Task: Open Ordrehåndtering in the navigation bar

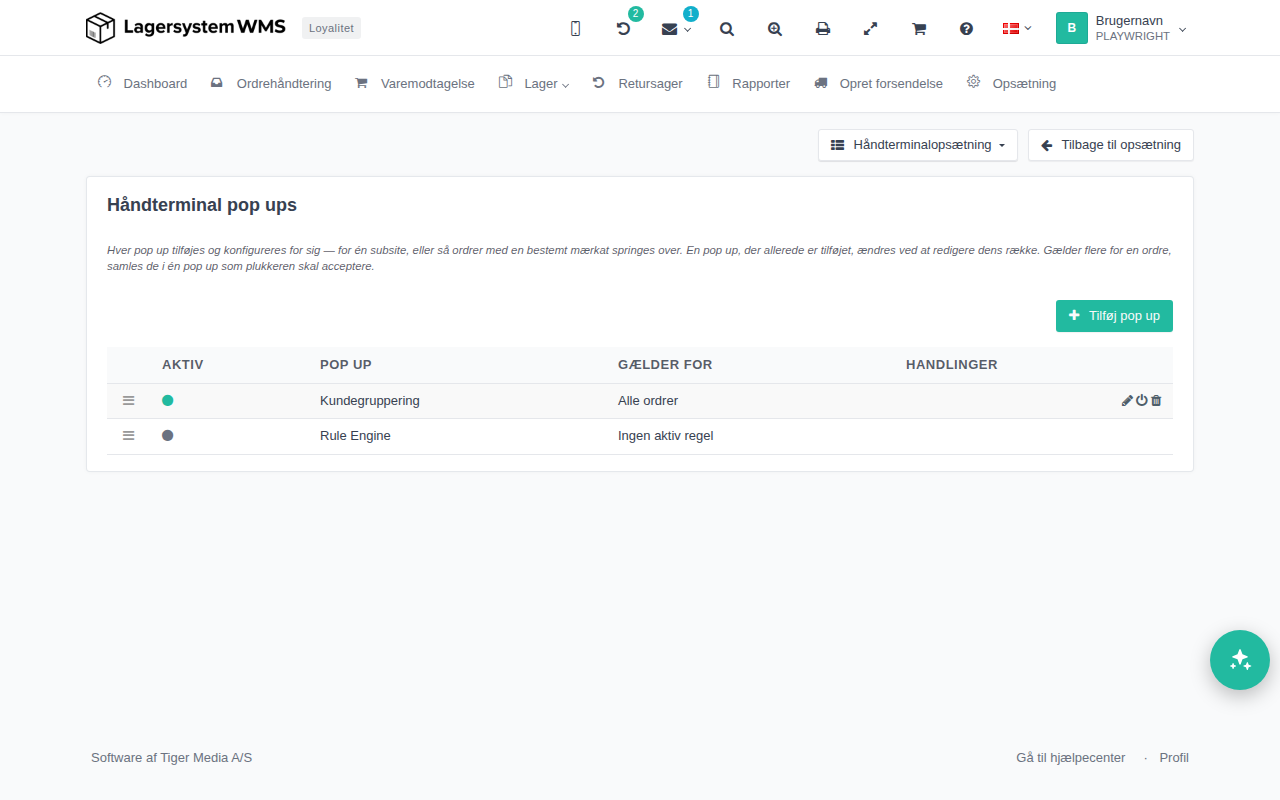Action: 271,83
